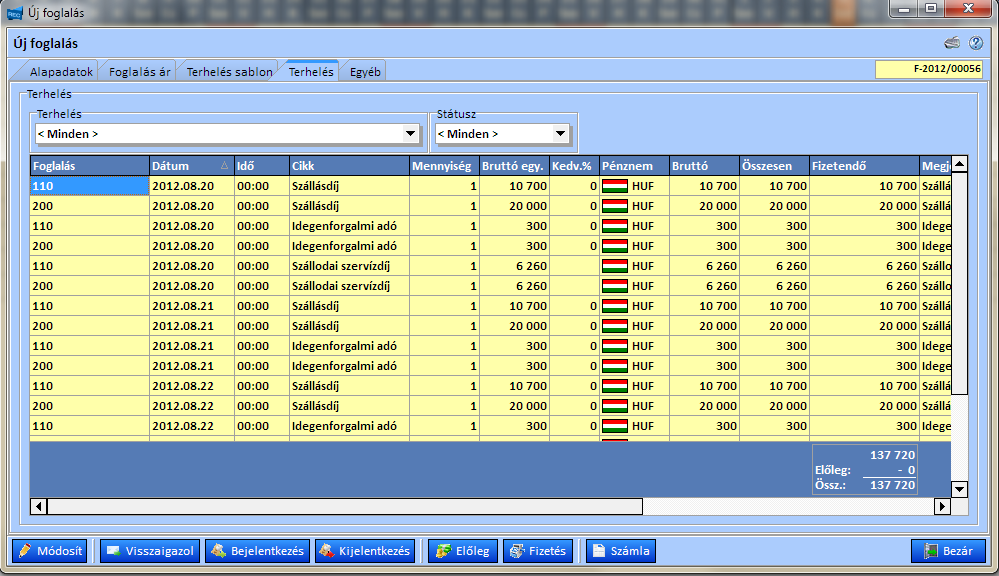
Task: Click the Összesen column header
Action: [x=774, y=166]
